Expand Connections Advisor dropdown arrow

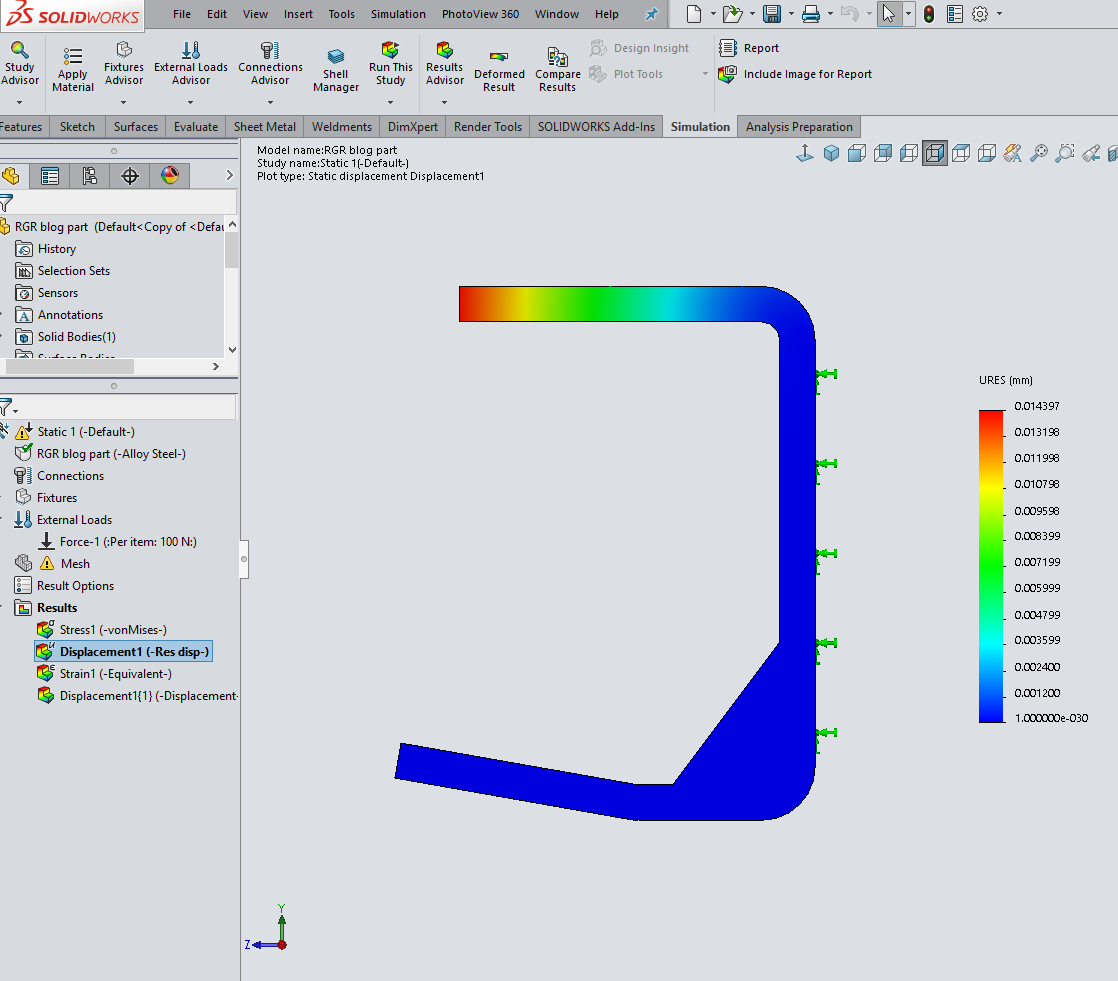(270, 103)
